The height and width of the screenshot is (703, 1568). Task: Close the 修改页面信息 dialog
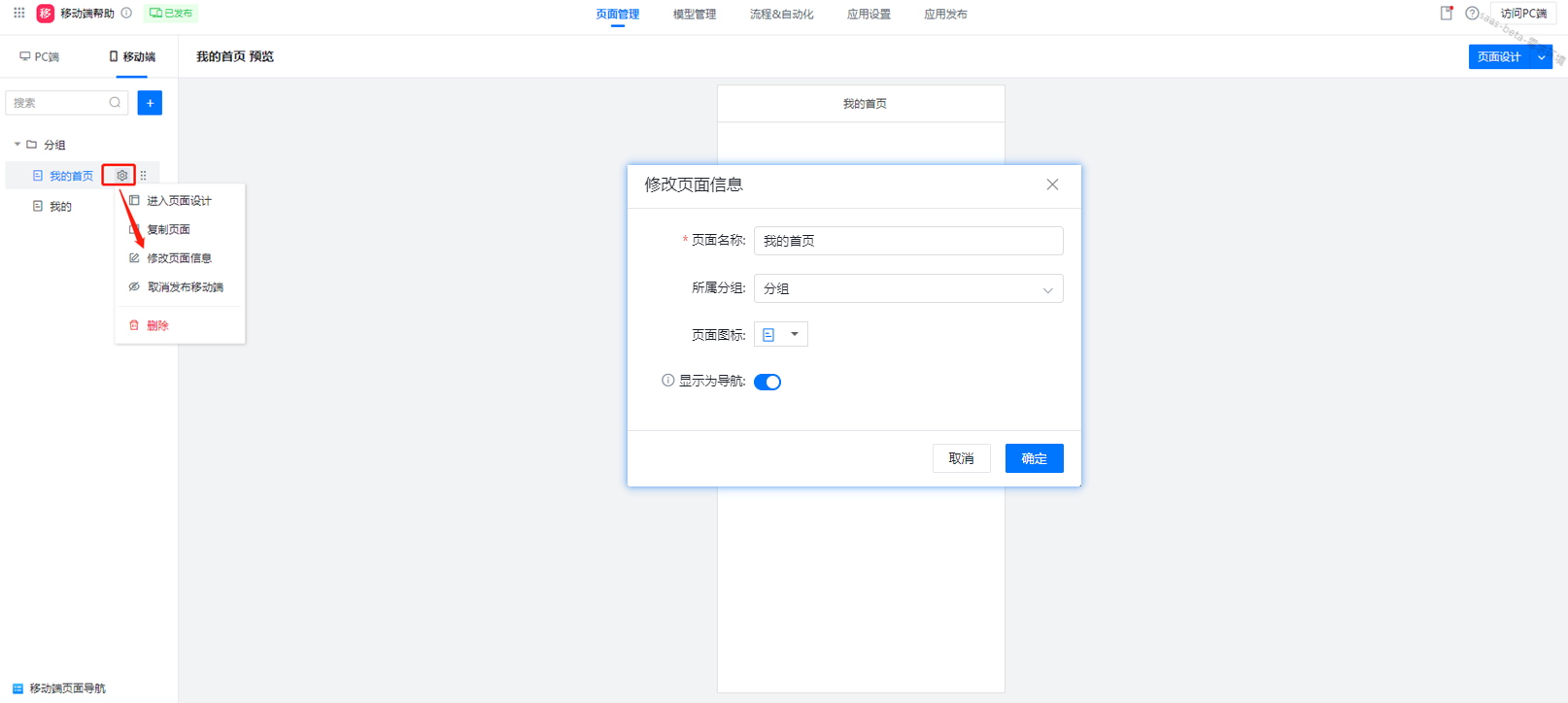point(1052,184)
